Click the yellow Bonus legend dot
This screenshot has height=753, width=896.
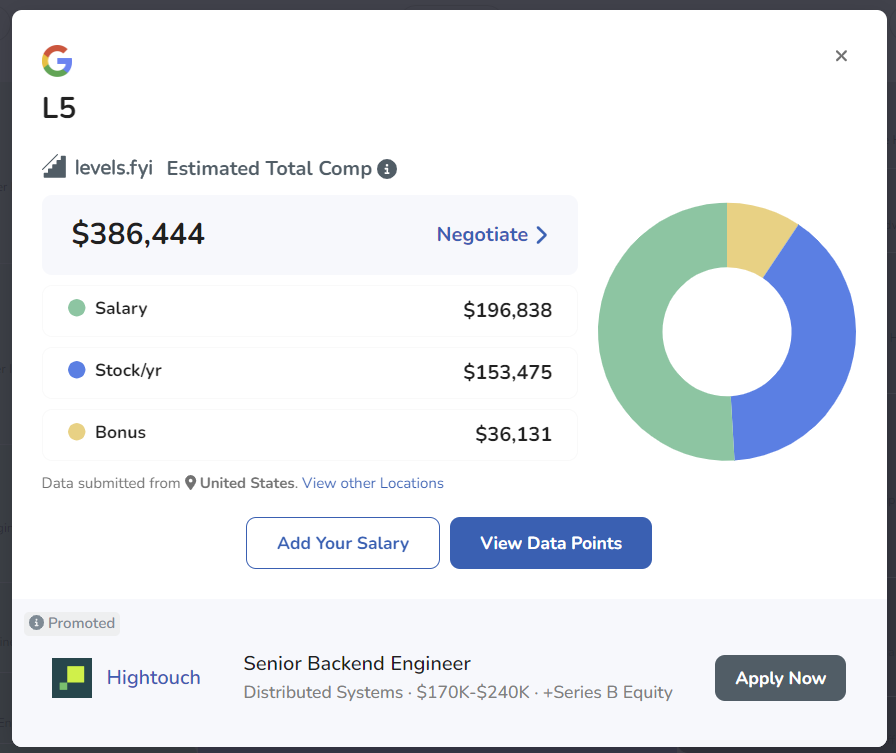[x=77, y=432]
